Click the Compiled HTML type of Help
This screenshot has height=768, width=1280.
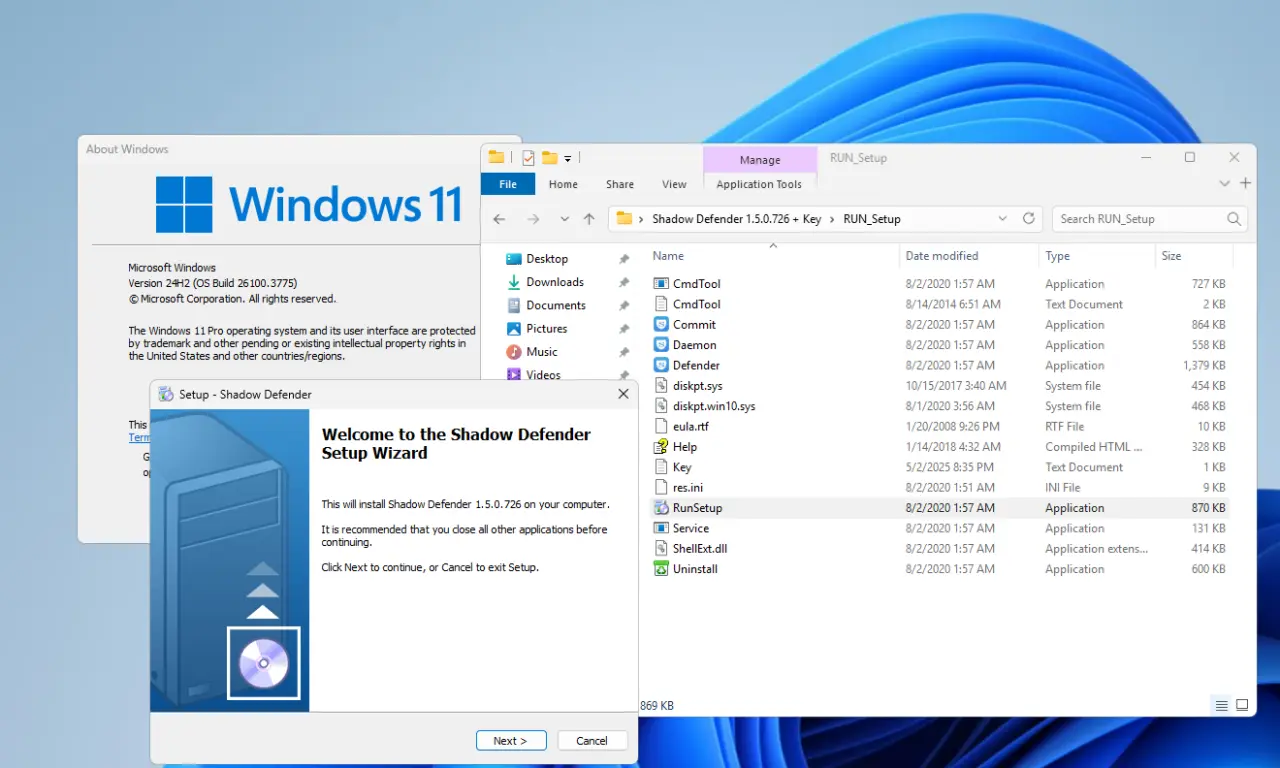click(x=1094, y=447)
